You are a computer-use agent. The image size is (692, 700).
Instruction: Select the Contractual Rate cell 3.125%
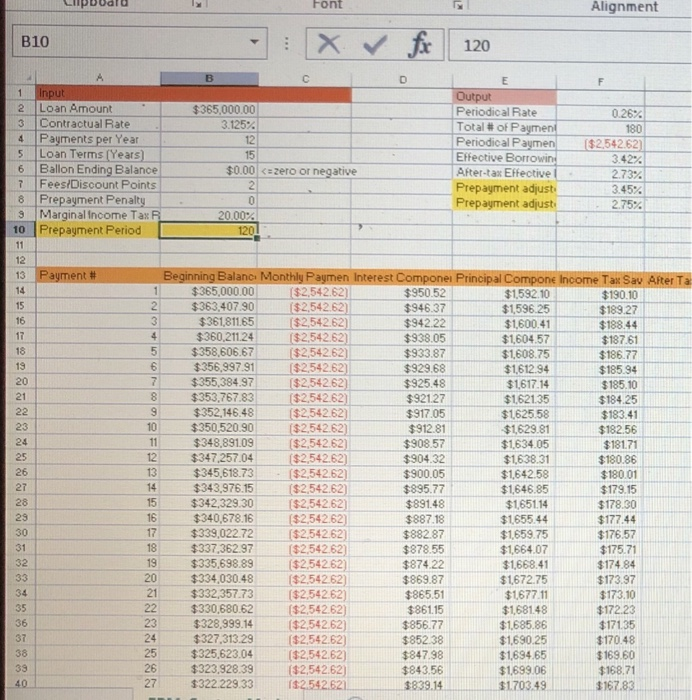209,125
